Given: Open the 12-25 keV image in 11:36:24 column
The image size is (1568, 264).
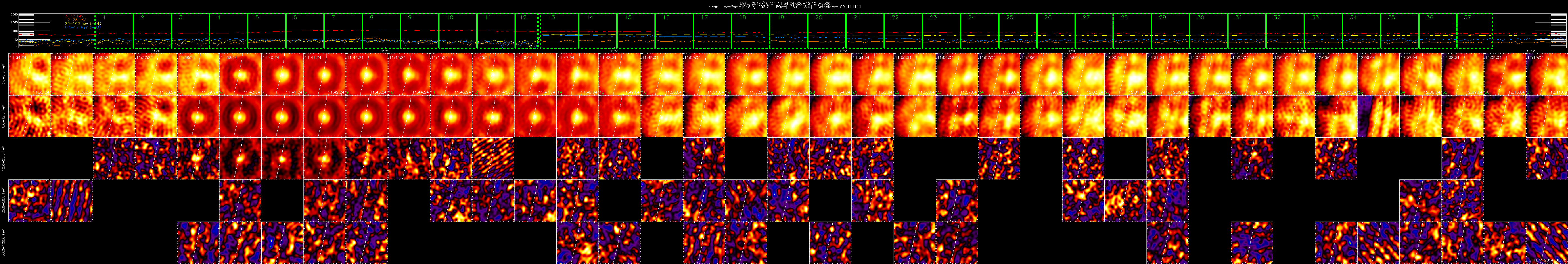Looking at the screenshot, I should (113, 158).
